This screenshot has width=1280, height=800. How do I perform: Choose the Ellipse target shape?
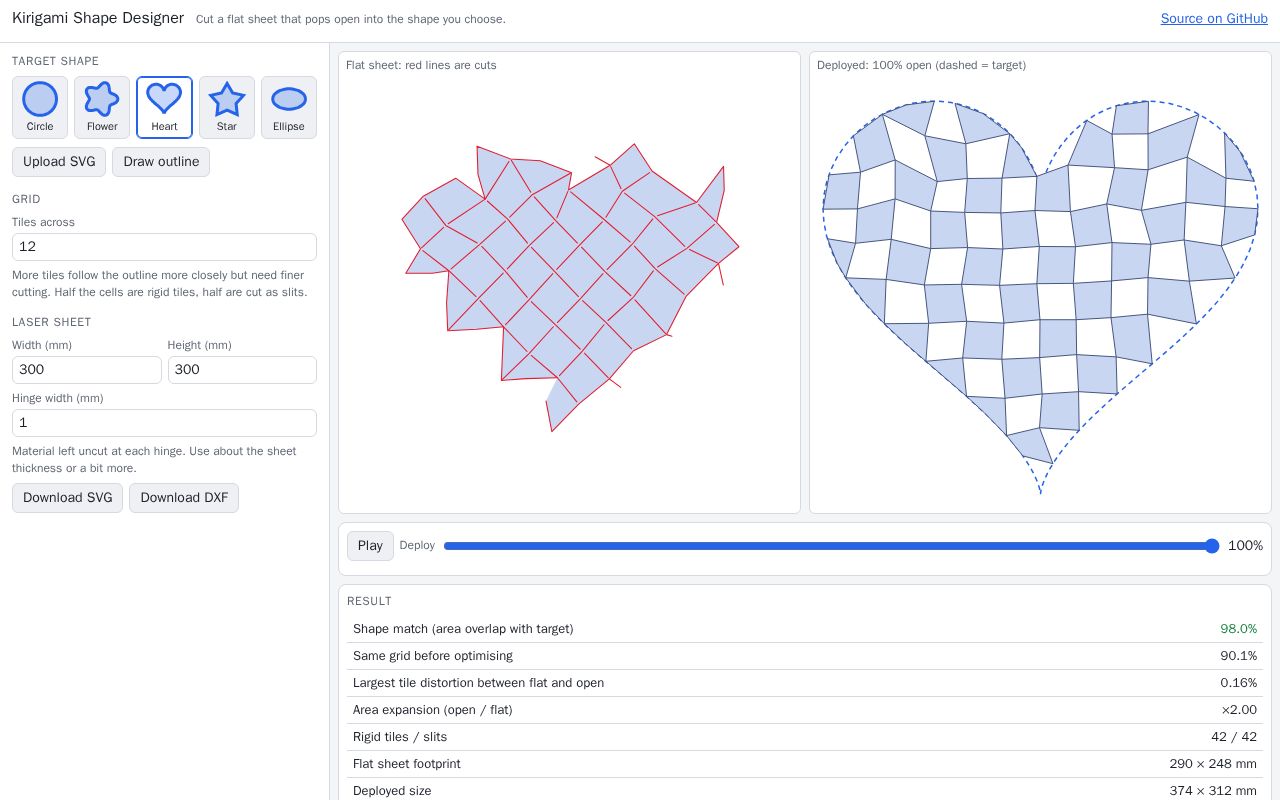click(x=289, y=107)
